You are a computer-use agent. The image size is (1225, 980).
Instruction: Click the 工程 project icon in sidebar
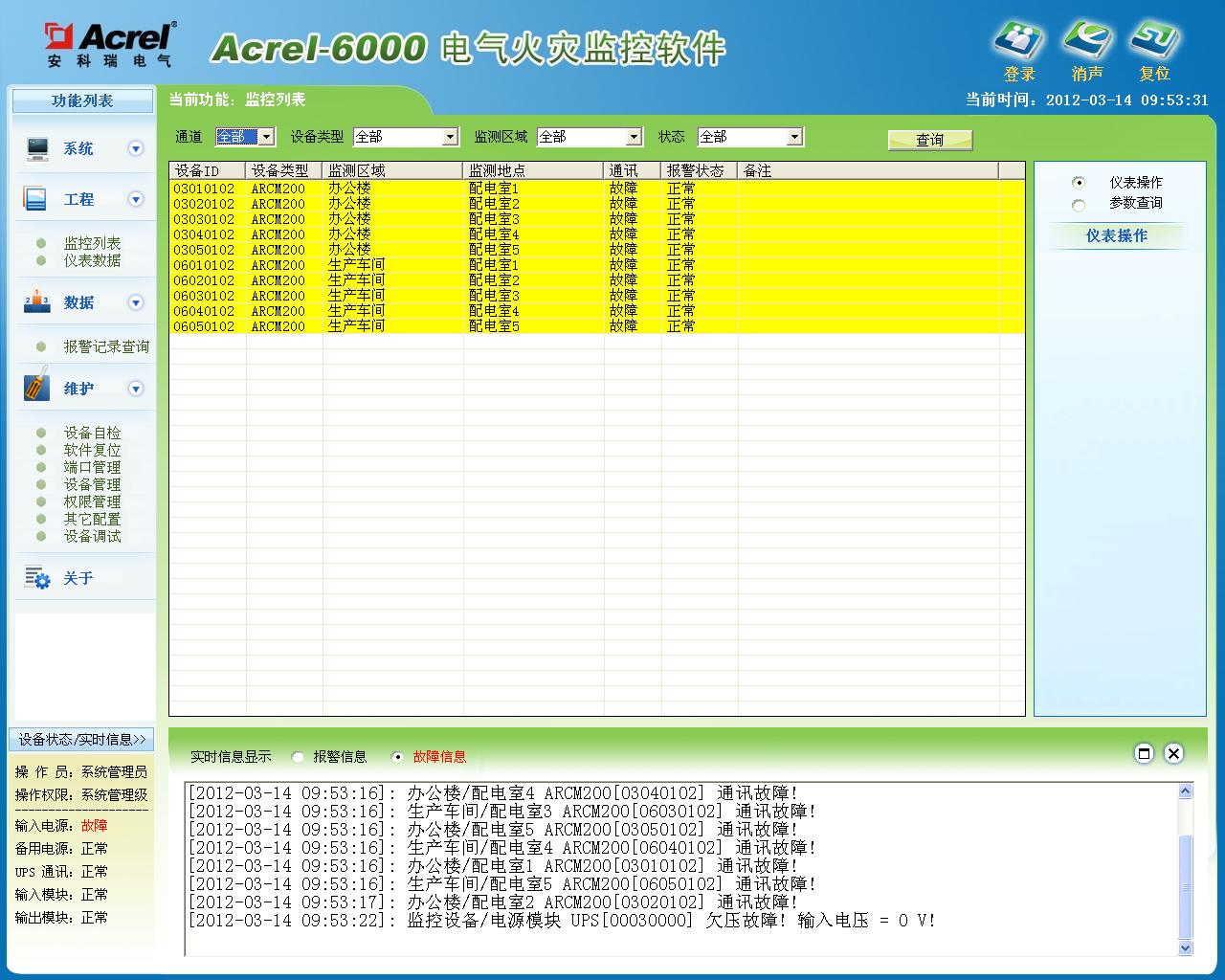[x=35, y=199]
